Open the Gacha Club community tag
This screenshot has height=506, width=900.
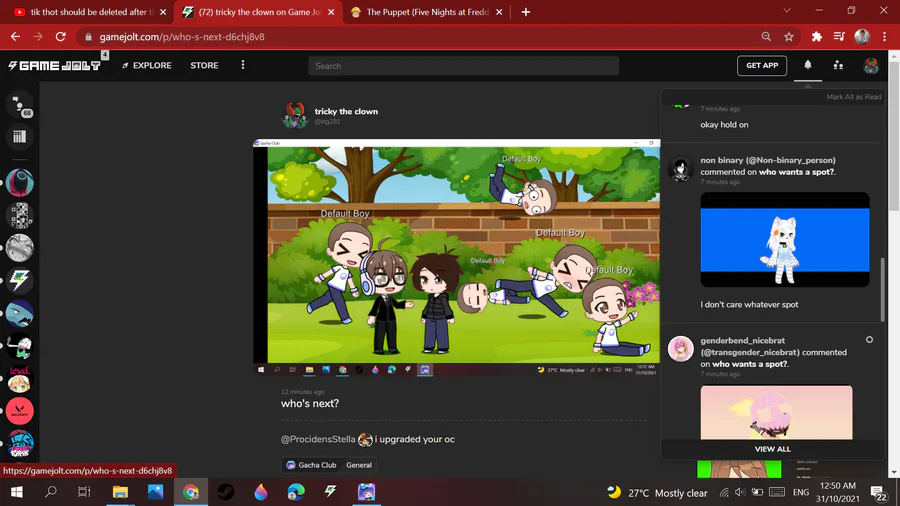coord(311,465)
